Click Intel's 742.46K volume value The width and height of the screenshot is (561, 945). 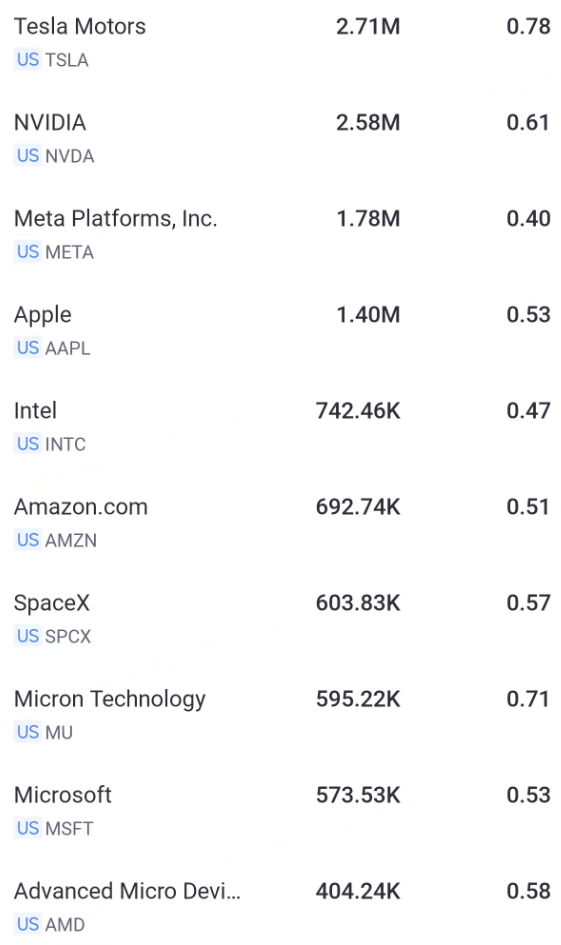pyautogui.click(x=358, y=410)
